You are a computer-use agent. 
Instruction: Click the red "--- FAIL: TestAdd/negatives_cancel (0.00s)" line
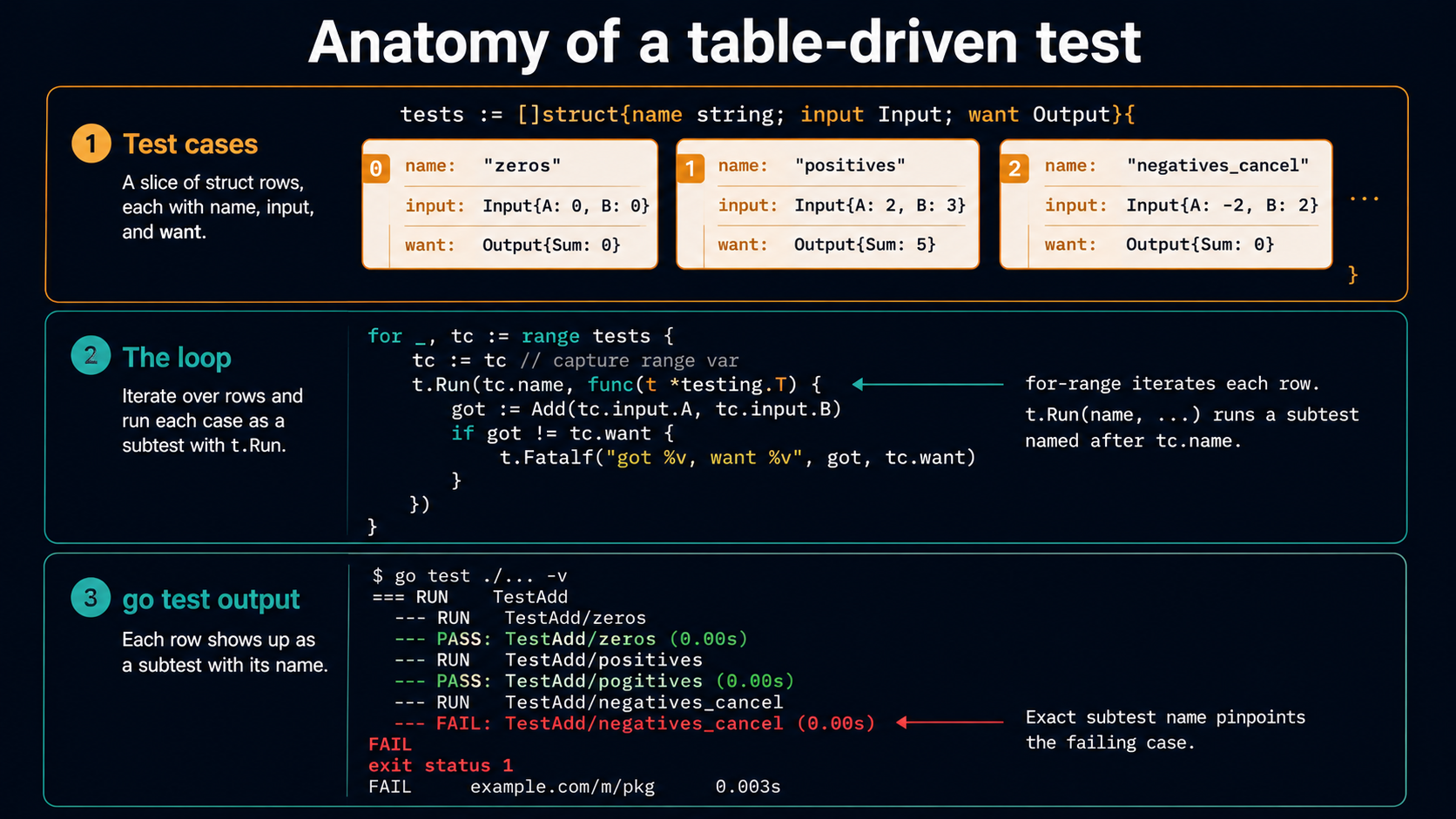[x=634, y=723]
